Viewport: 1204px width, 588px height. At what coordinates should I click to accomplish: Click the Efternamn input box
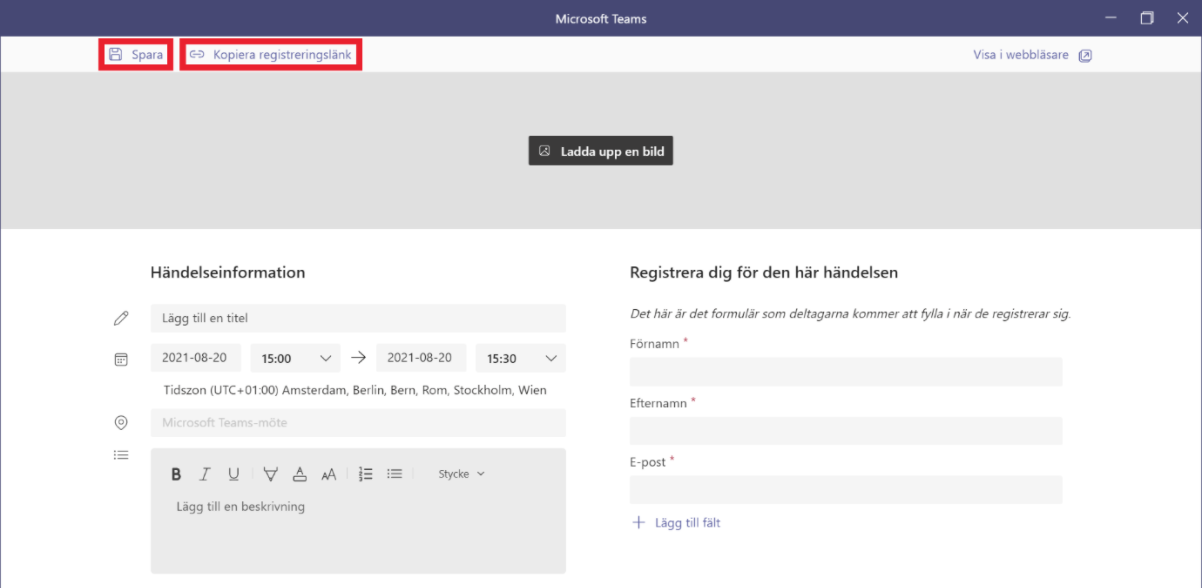coord(846,431)
